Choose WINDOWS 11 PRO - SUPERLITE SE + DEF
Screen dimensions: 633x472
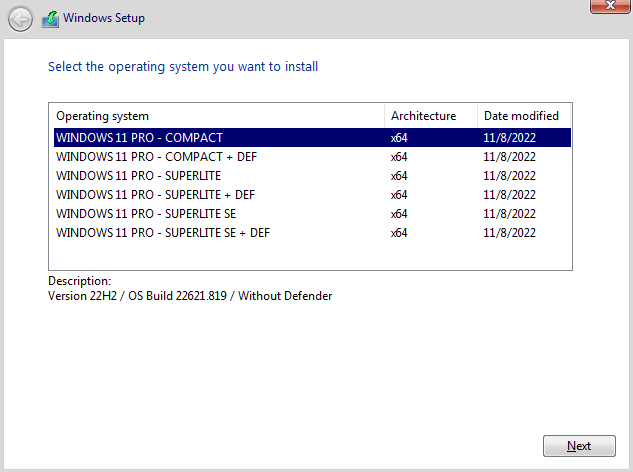coord(163,232)
